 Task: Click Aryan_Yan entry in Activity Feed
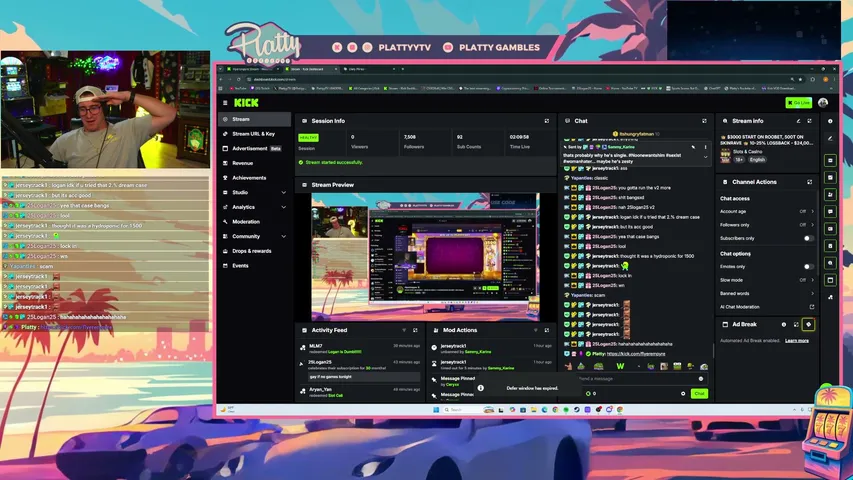(360, 392)
